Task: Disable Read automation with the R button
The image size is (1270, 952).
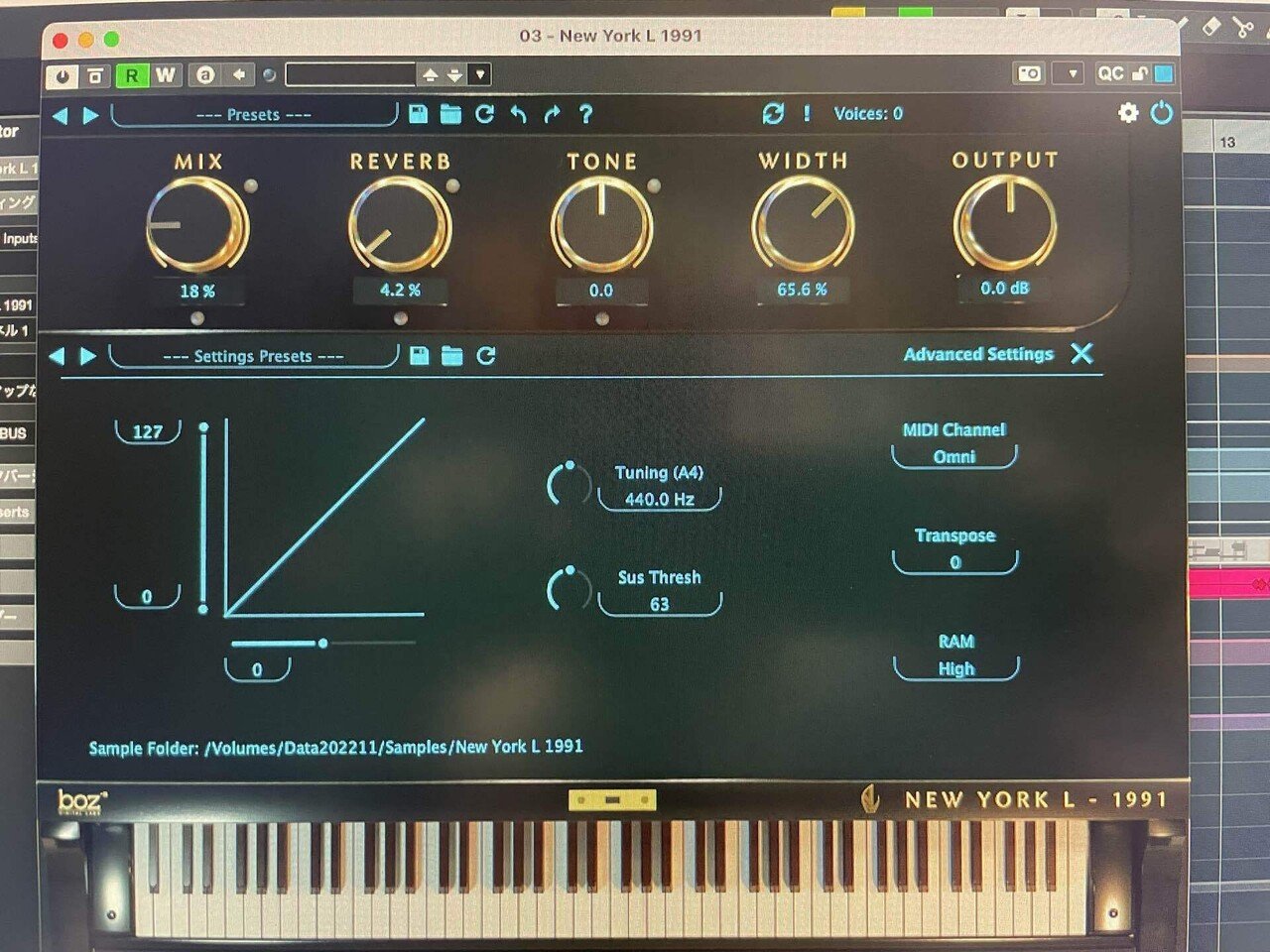Action: click(133, 74)
